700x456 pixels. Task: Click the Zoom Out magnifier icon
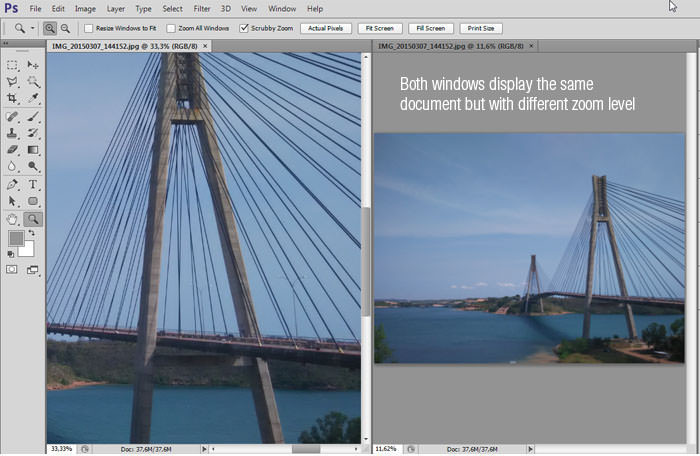coord(65,28)
